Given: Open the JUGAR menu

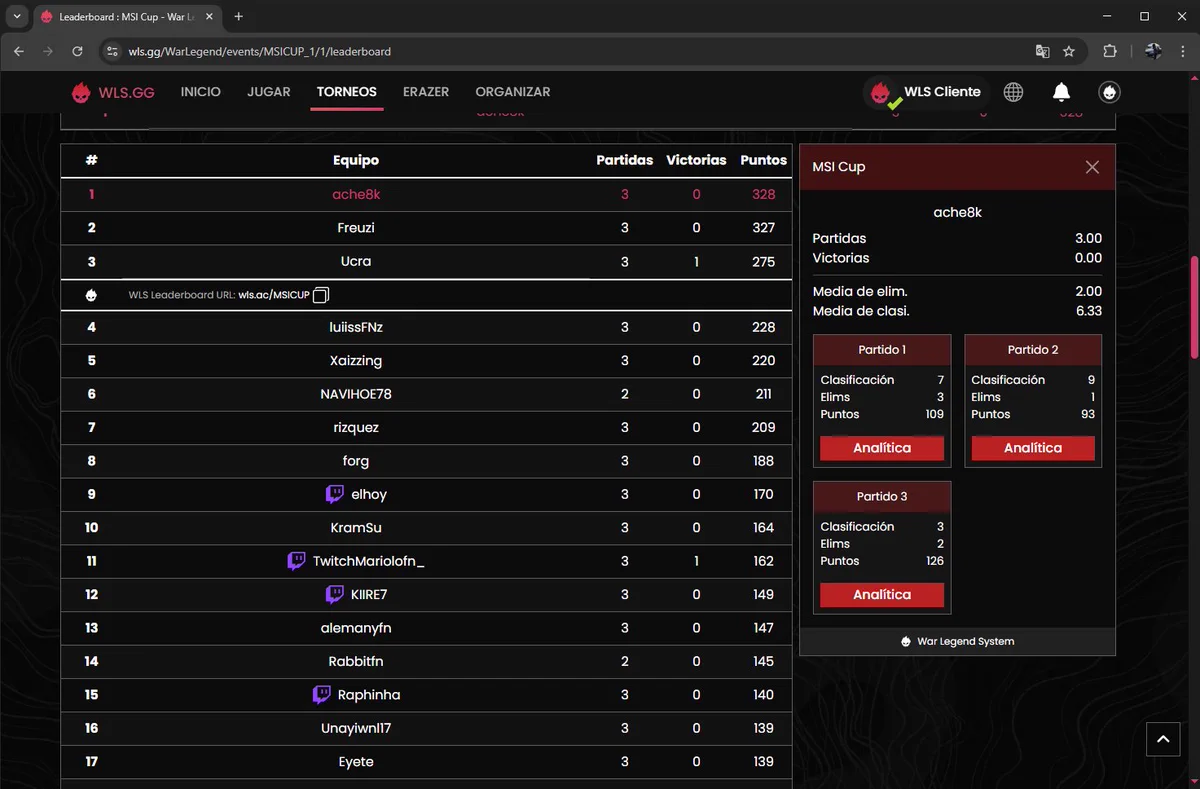Looking at the screenshot, I should point(269,92).
